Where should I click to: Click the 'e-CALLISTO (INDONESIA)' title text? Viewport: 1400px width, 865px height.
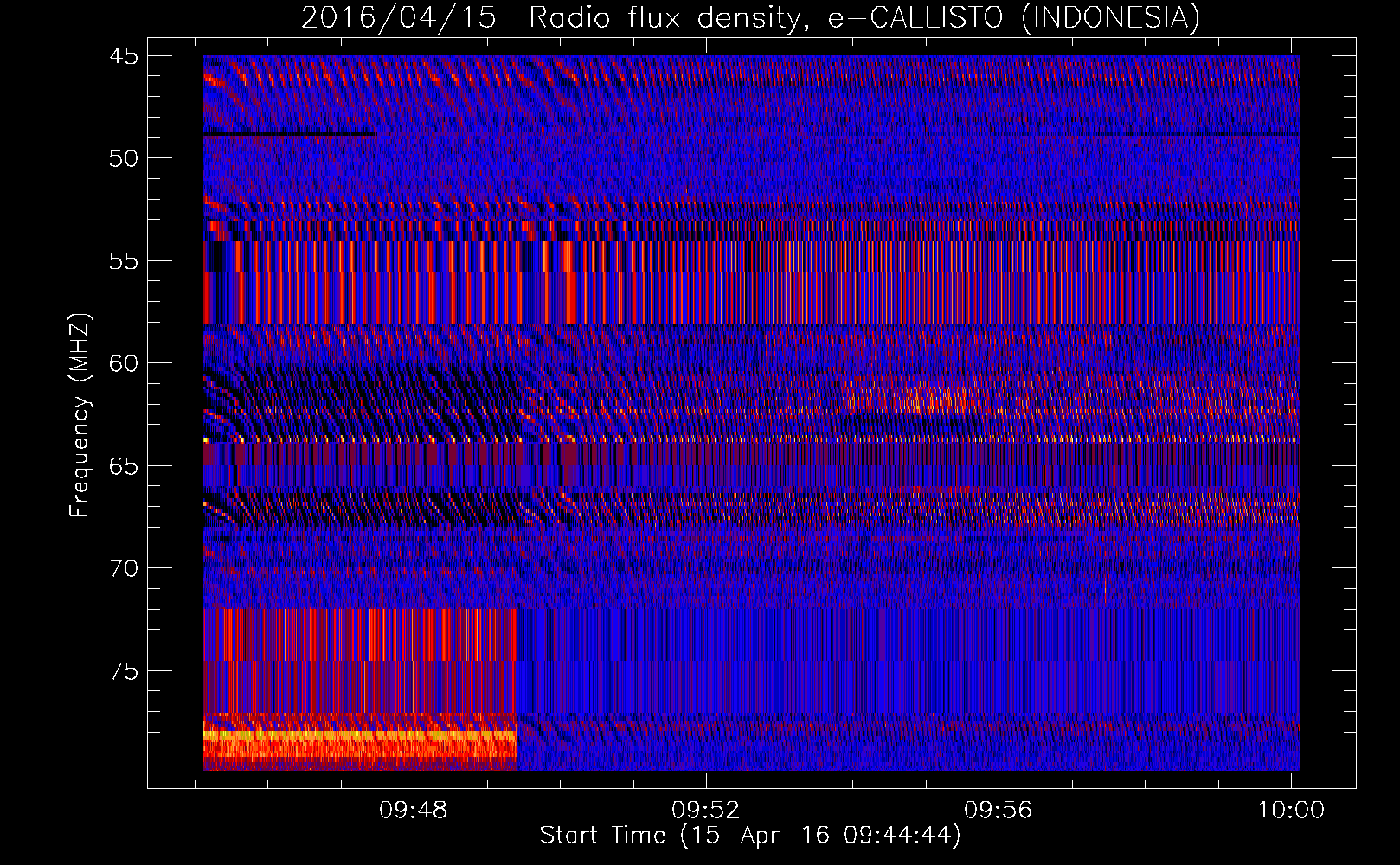[x=1014, y=18]
